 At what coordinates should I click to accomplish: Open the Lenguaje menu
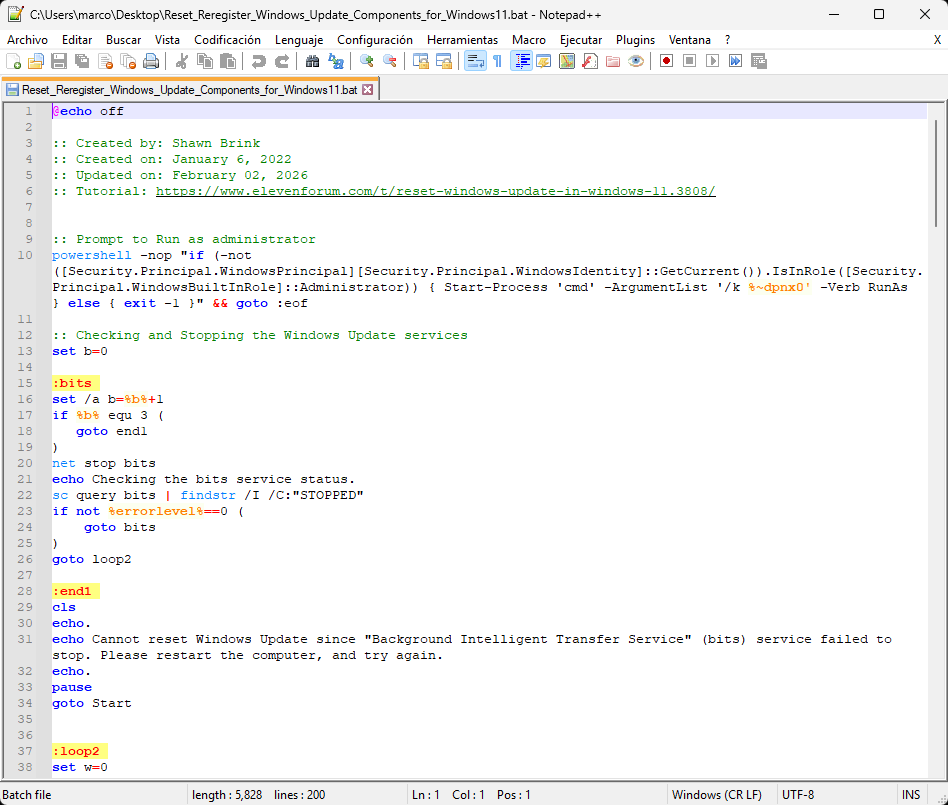(x=299, y=40)
